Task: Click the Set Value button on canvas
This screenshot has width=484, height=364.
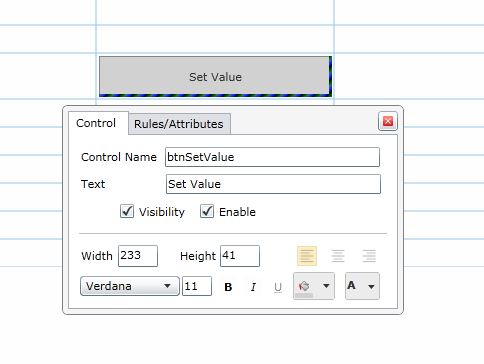Action: click(x=215, y=77)
